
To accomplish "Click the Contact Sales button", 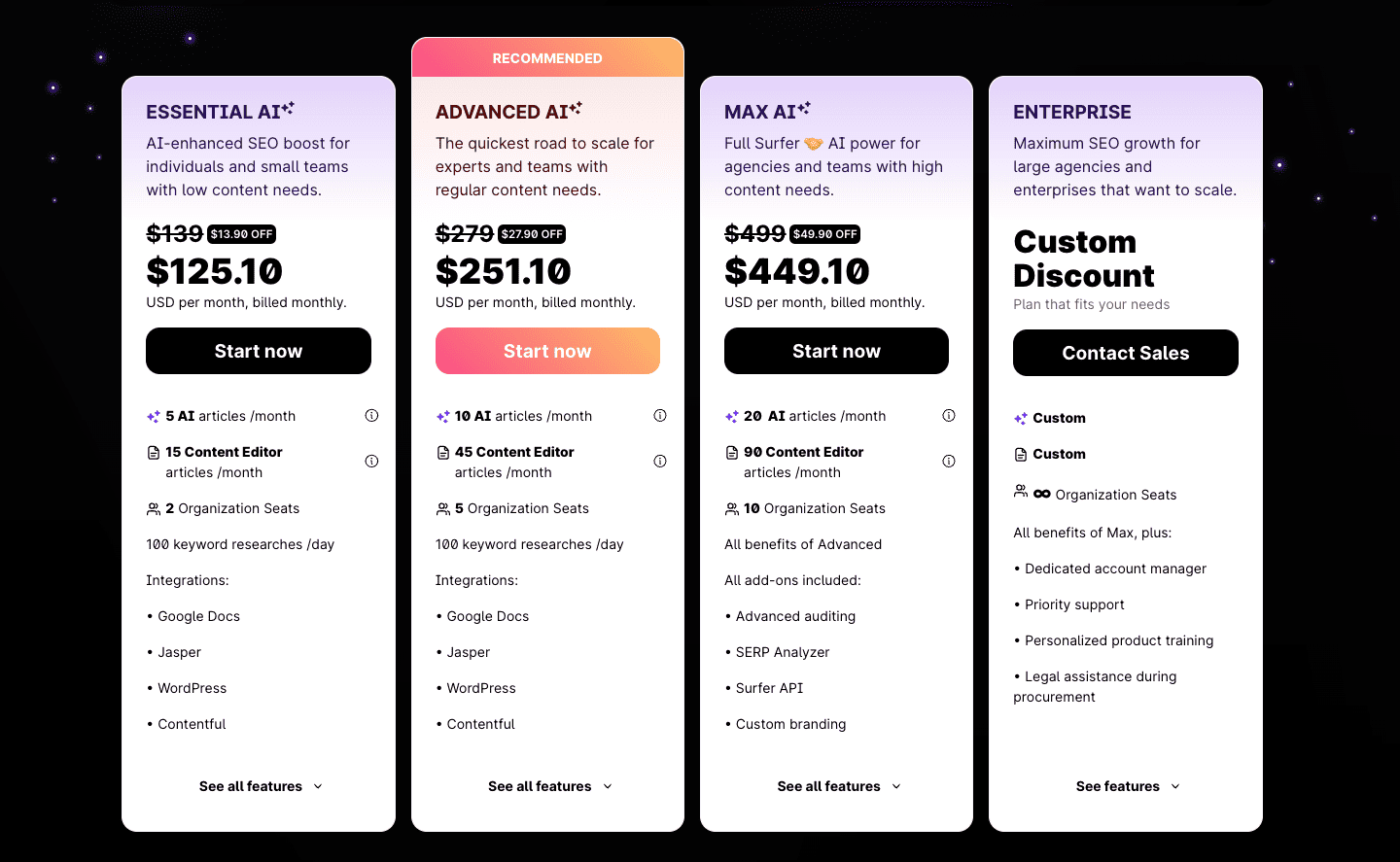I will tap(1125, 353).
